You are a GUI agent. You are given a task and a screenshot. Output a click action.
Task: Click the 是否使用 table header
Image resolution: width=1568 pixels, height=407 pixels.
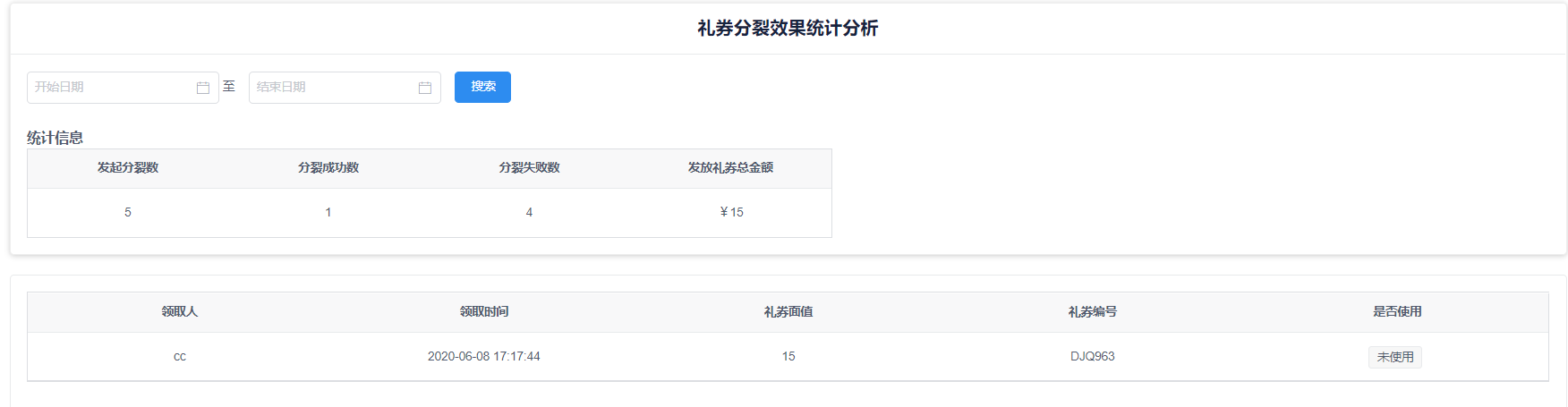pos(1397,312)
